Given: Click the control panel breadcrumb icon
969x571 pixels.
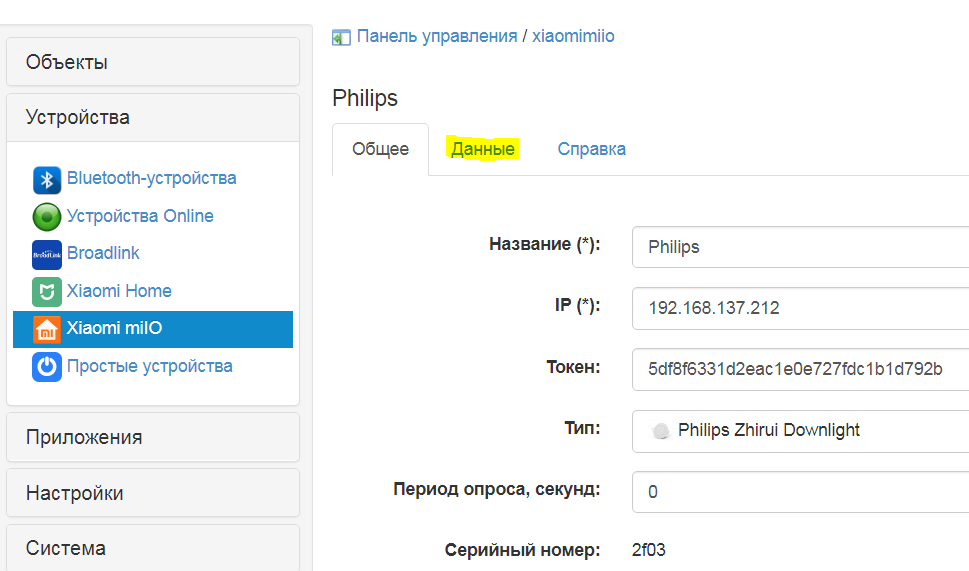Looking at the screenshot, I should (x=342, y=37).
